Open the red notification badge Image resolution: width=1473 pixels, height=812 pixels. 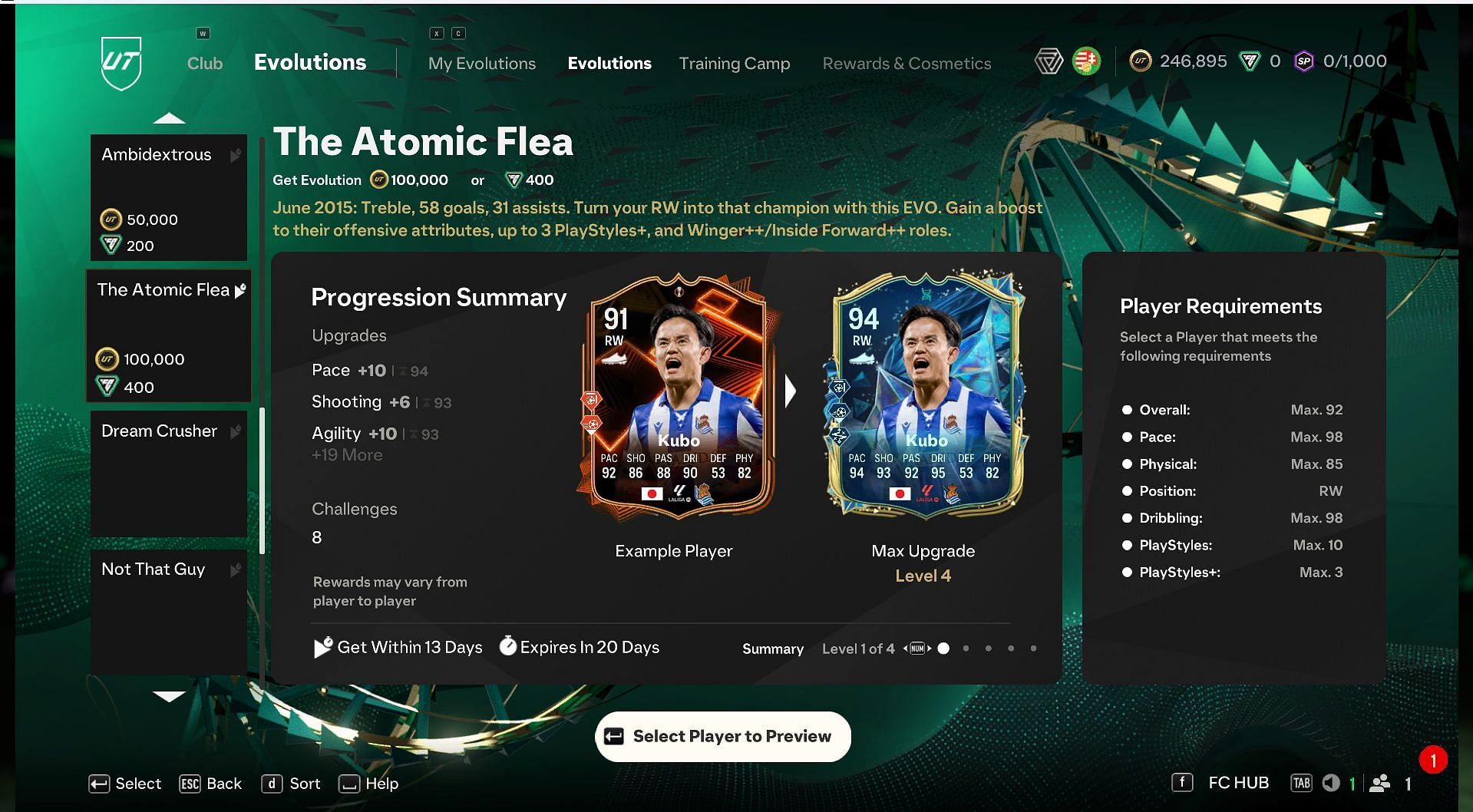pyautogui.click(x=1433, y=760)
